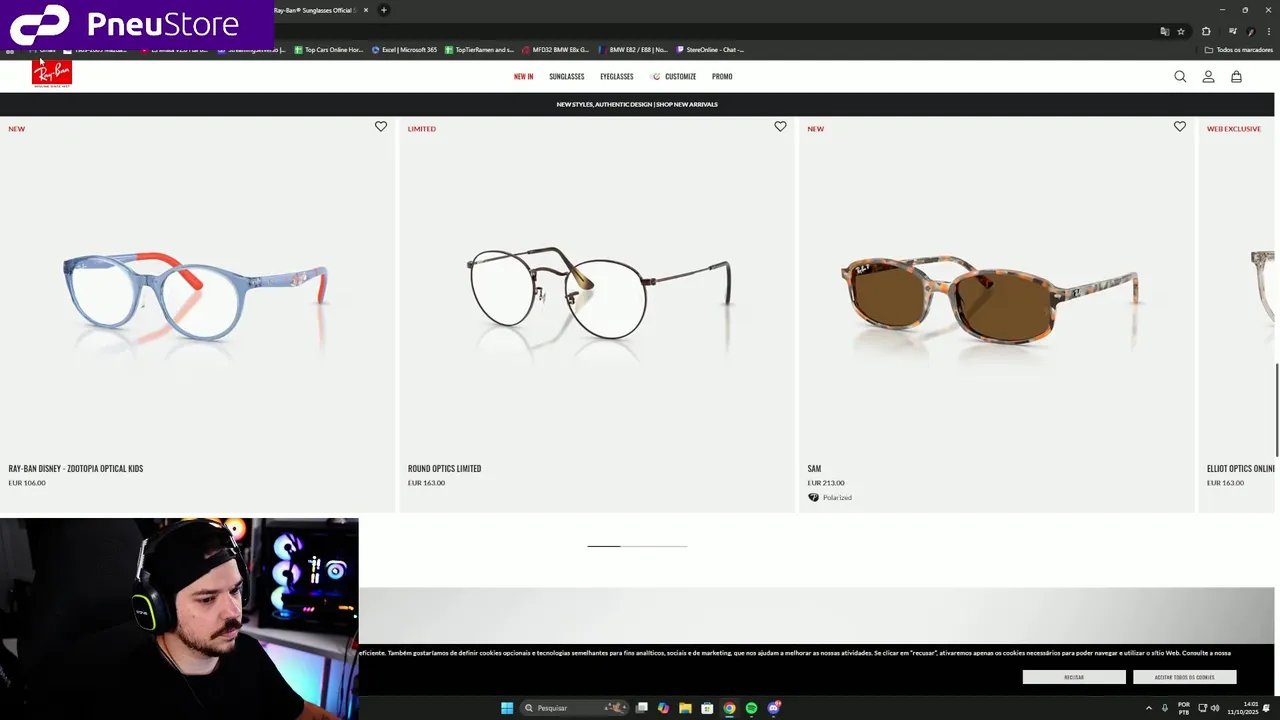
Task: Click the carousel progress slider bar
Action: pos(637,546)
